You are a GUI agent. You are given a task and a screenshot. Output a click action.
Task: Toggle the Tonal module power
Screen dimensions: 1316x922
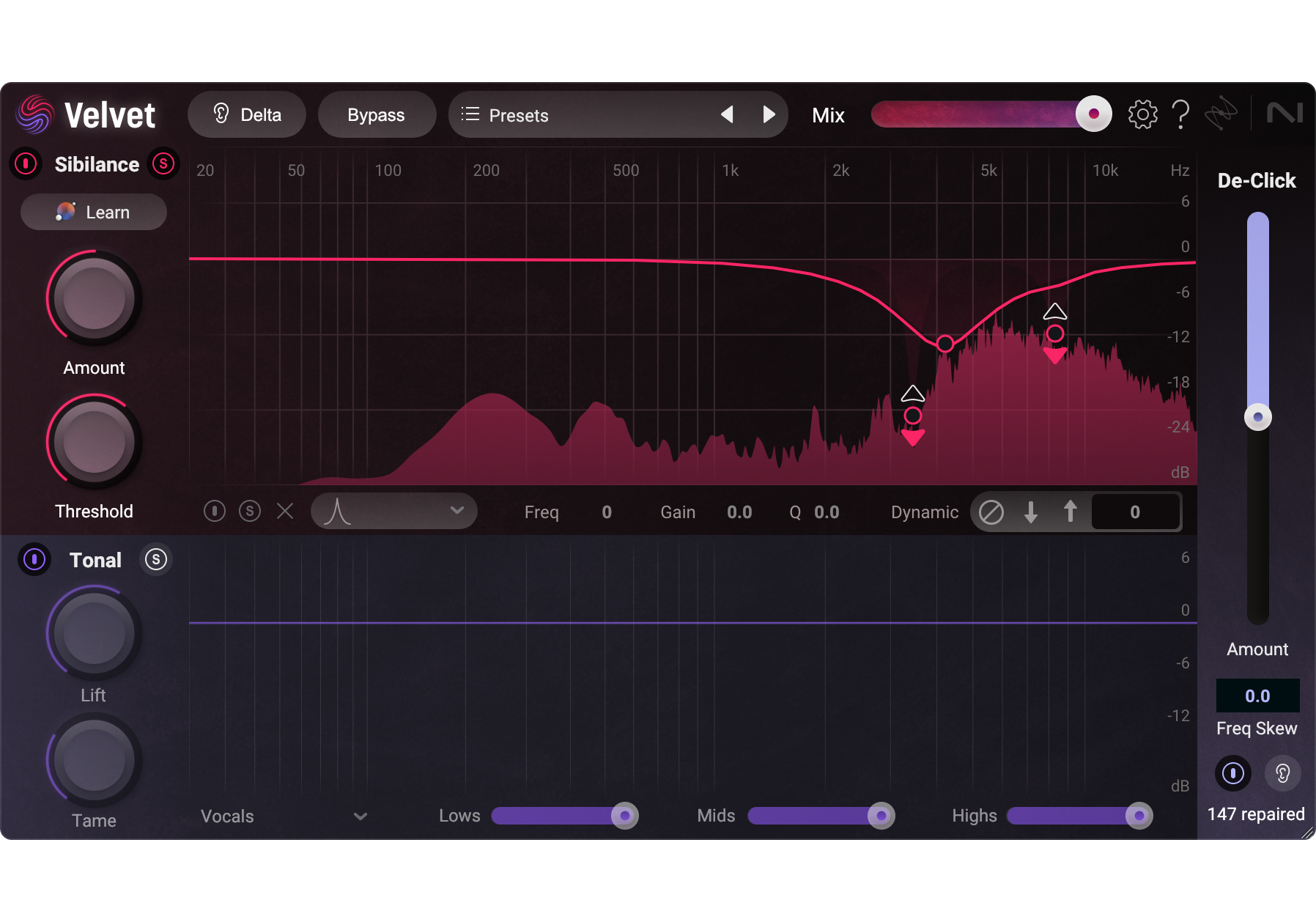pyautogui.click(x=34, y=559)
